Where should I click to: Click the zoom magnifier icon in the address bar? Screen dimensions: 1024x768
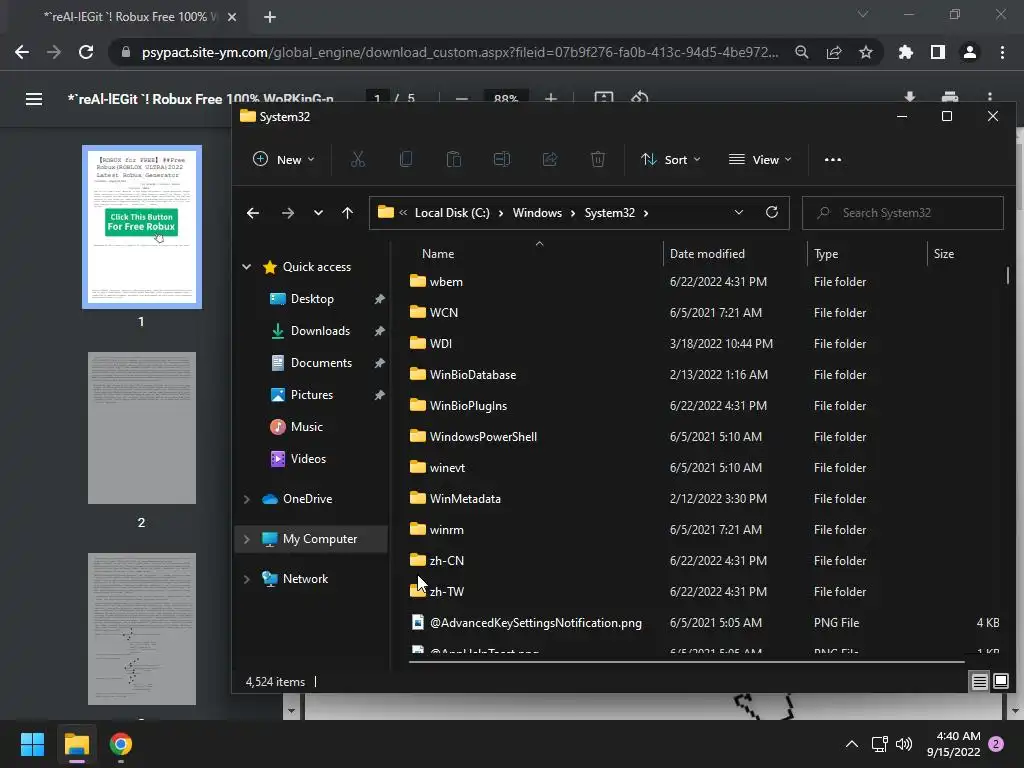(802, 52)
